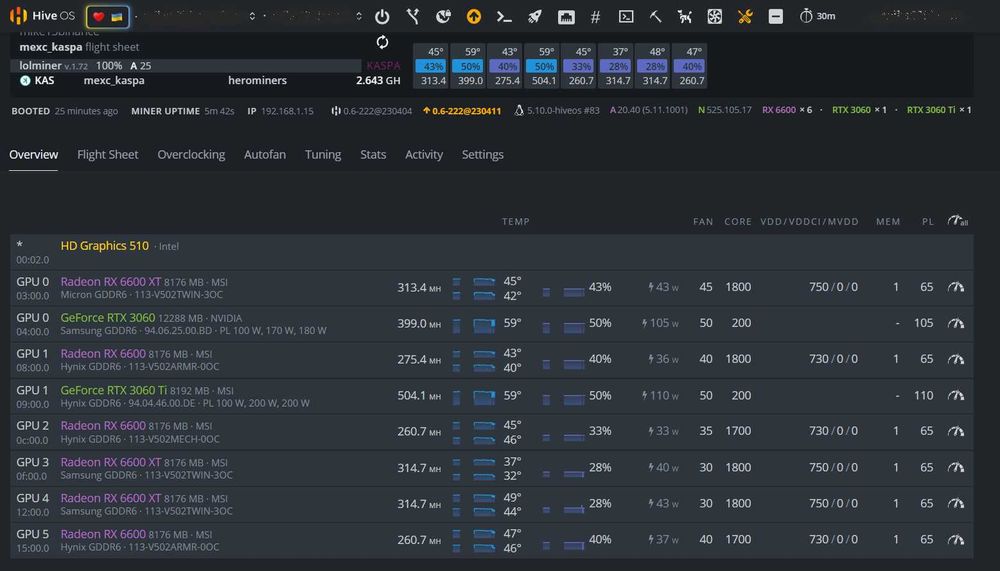The width and height of the screenshot is (1000, 571).
Task: Click the RX 6600 × 6 summary label
Action: coord(787,110)
